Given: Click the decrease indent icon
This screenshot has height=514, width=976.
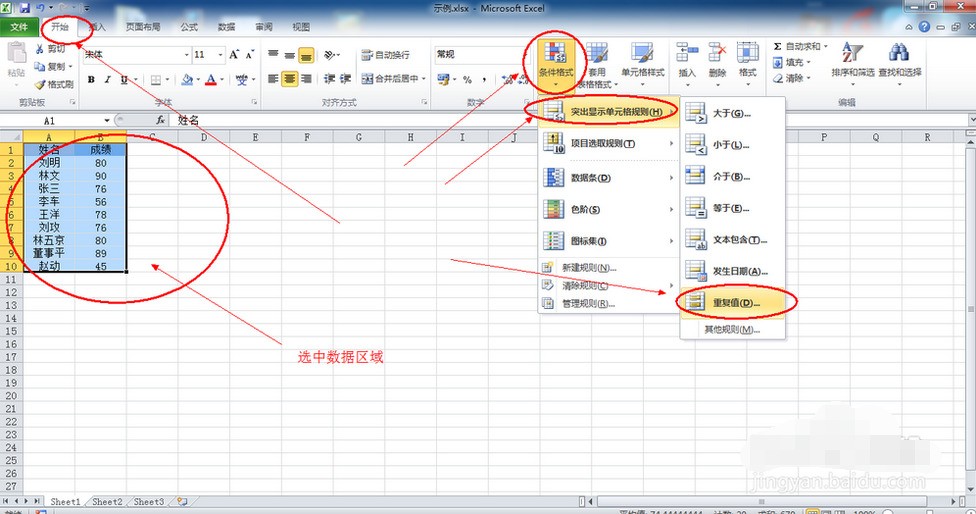Looking at the screenshot, I should pos(329,78).
